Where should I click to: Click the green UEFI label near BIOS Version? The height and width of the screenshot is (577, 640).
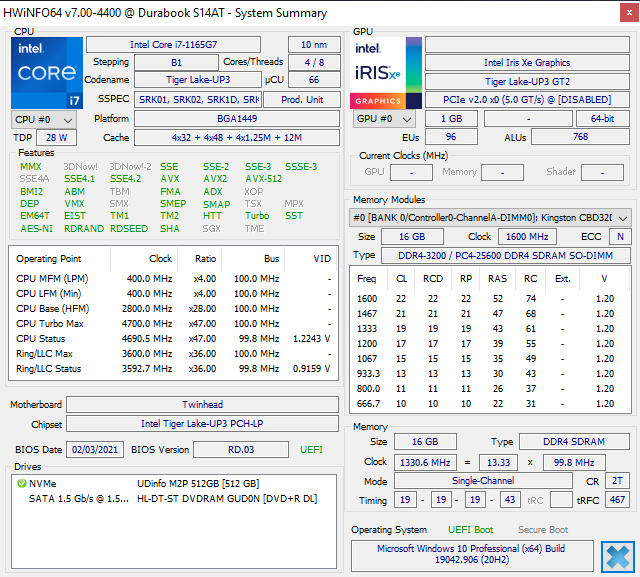(x=311, y=449)
